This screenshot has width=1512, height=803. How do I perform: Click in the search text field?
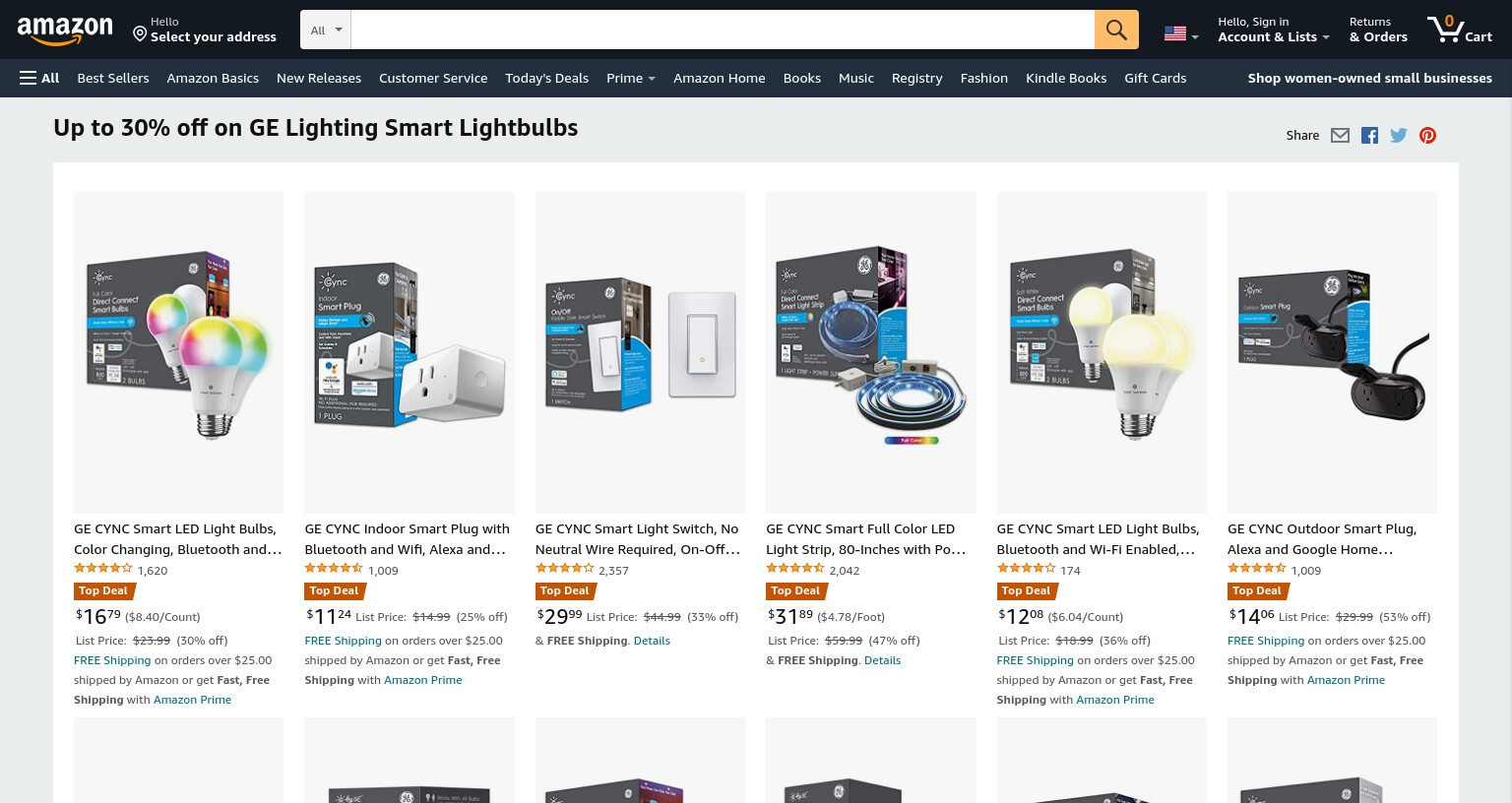coord(723,30)
